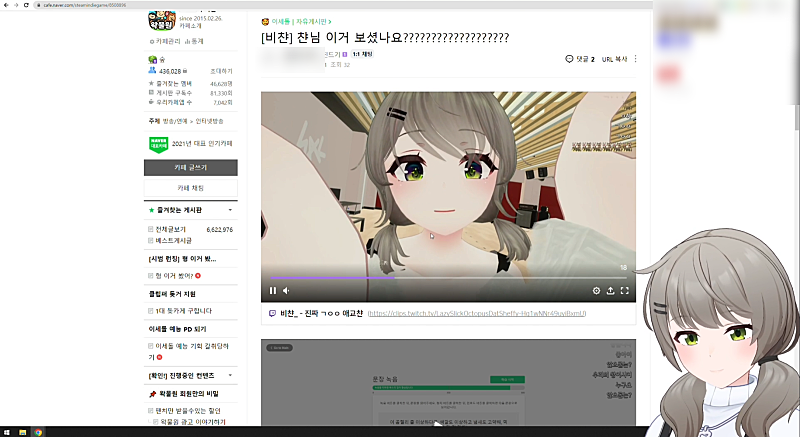This screenshot has width=800, height=437.
Task: Click the 인터넷방송 category link
Action: (209, 121)
